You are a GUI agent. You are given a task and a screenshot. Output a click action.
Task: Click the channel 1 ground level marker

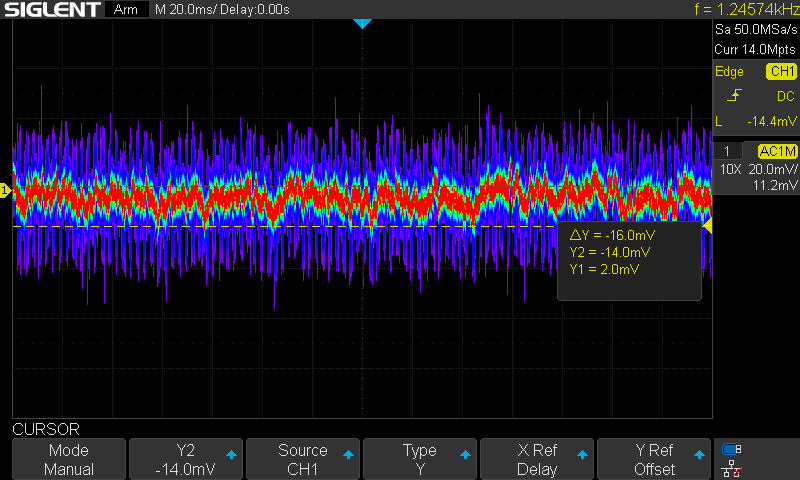pos(5,191)
